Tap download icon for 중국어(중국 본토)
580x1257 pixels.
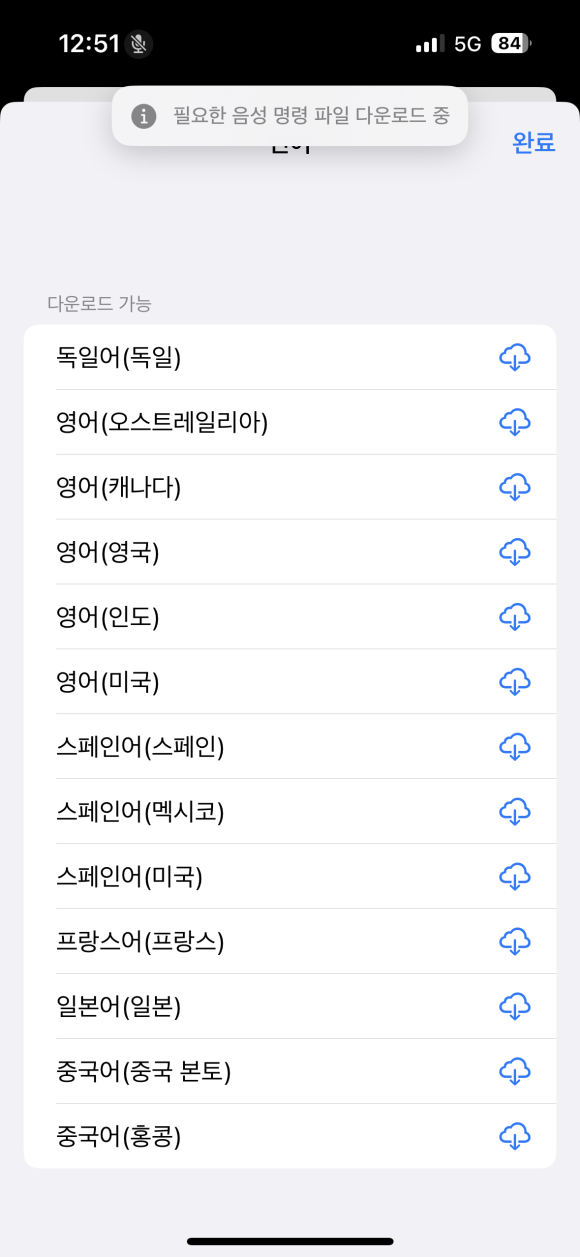(x=514, y=1071)
